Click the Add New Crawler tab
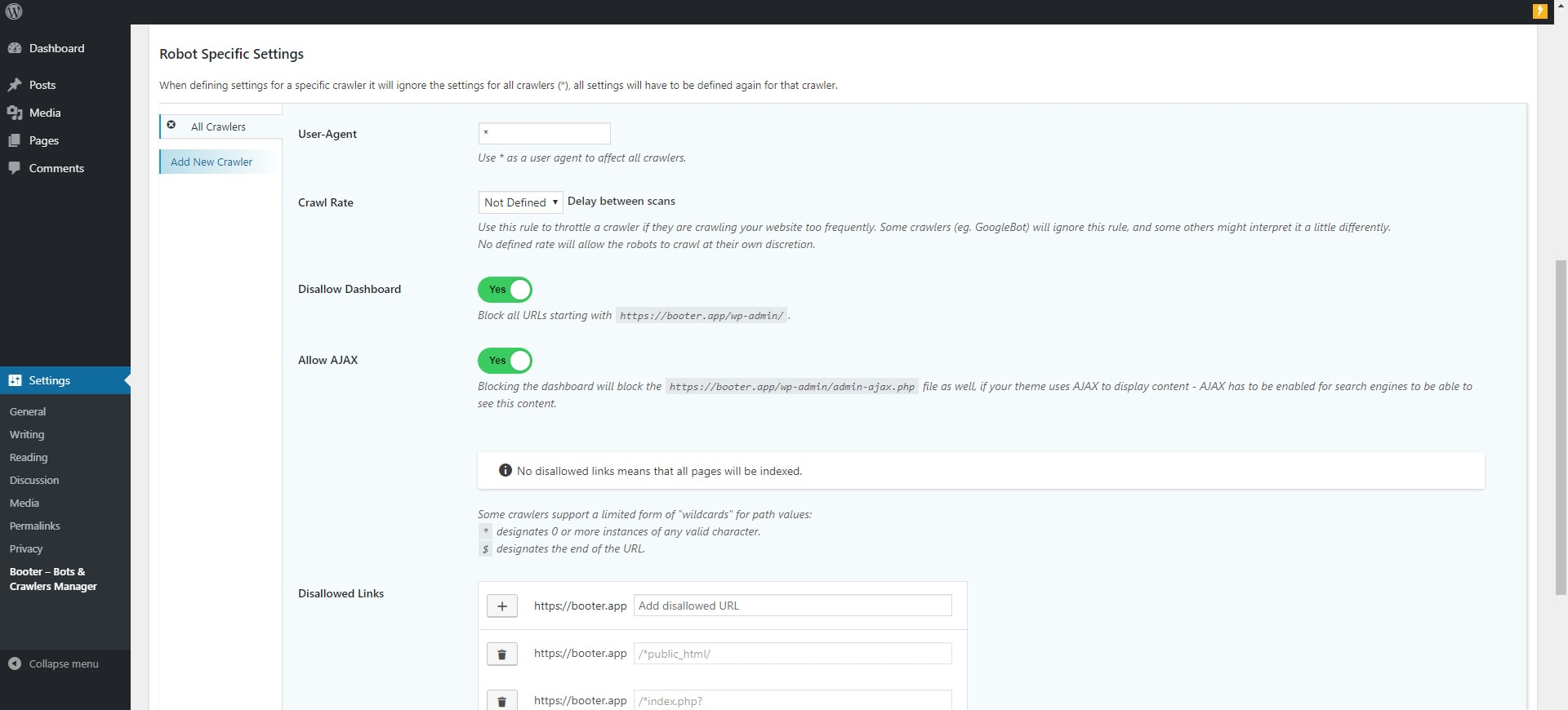This screenshot has height=710, width=1568. tap(220, 162)
